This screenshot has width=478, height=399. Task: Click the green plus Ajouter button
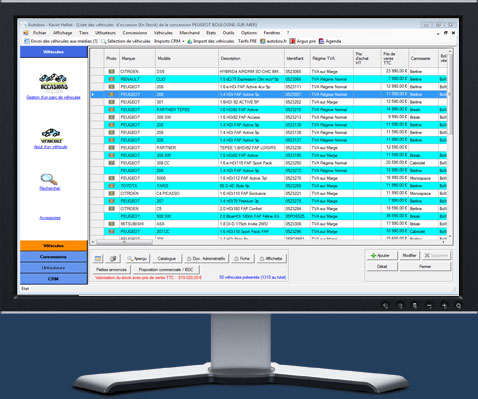pyautogui.click(x=381, y=255)
